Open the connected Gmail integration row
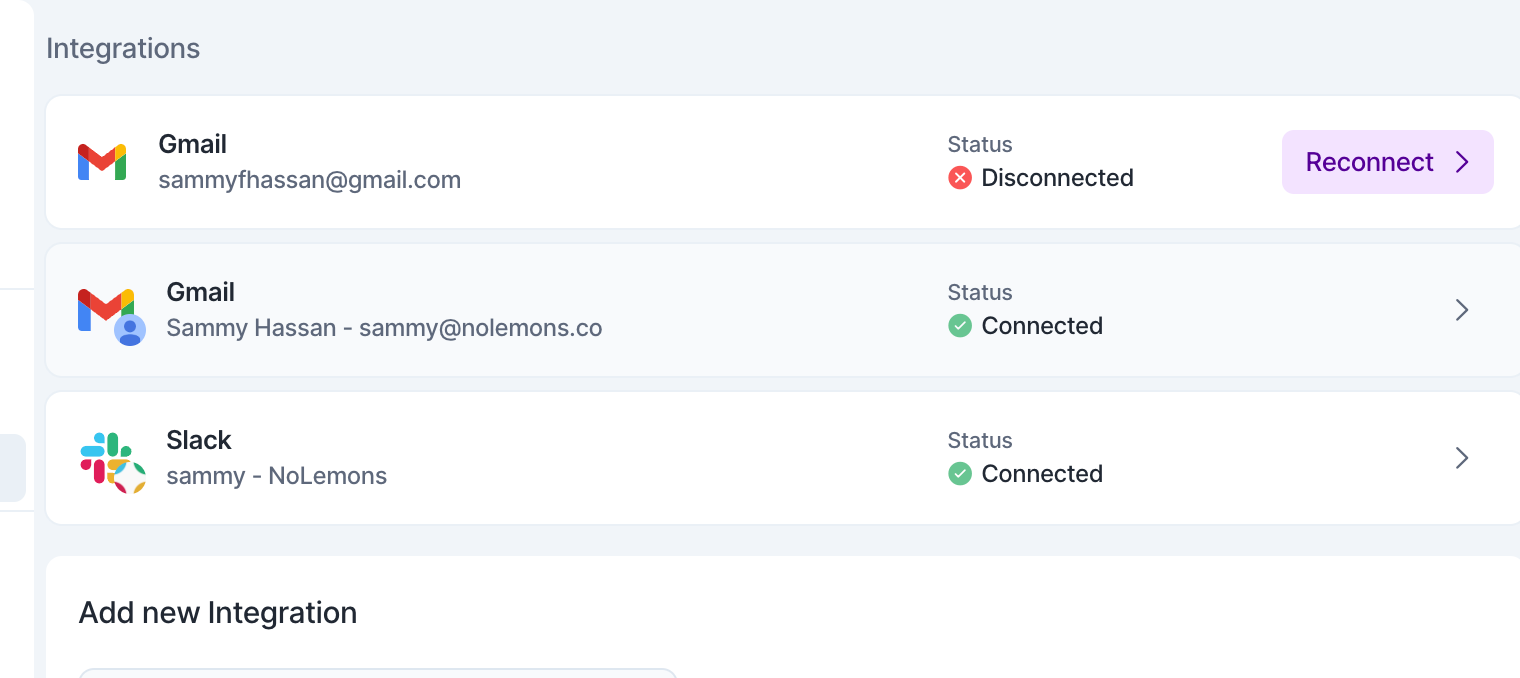 [783, 310]
